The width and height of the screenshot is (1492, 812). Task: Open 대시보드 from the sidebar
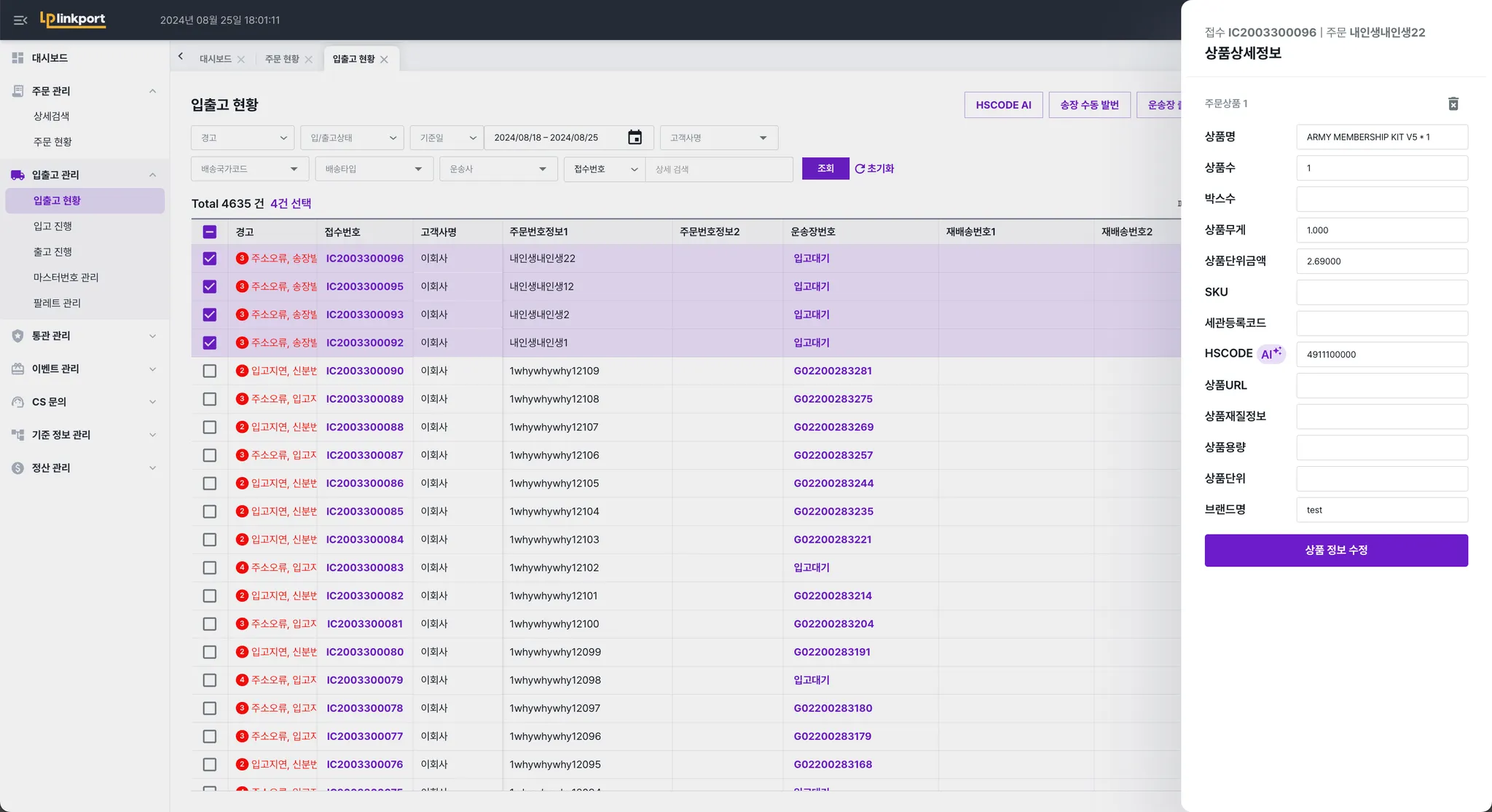(50, 58)
